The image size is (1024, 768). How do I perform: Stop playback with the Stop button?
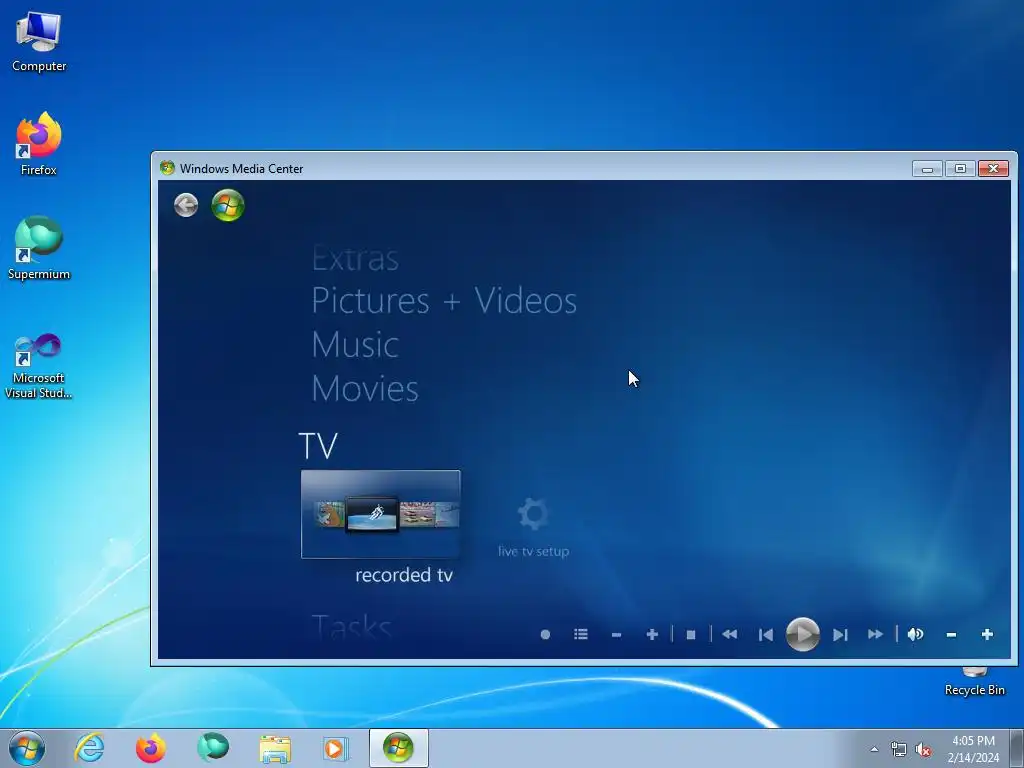[691, 634]
